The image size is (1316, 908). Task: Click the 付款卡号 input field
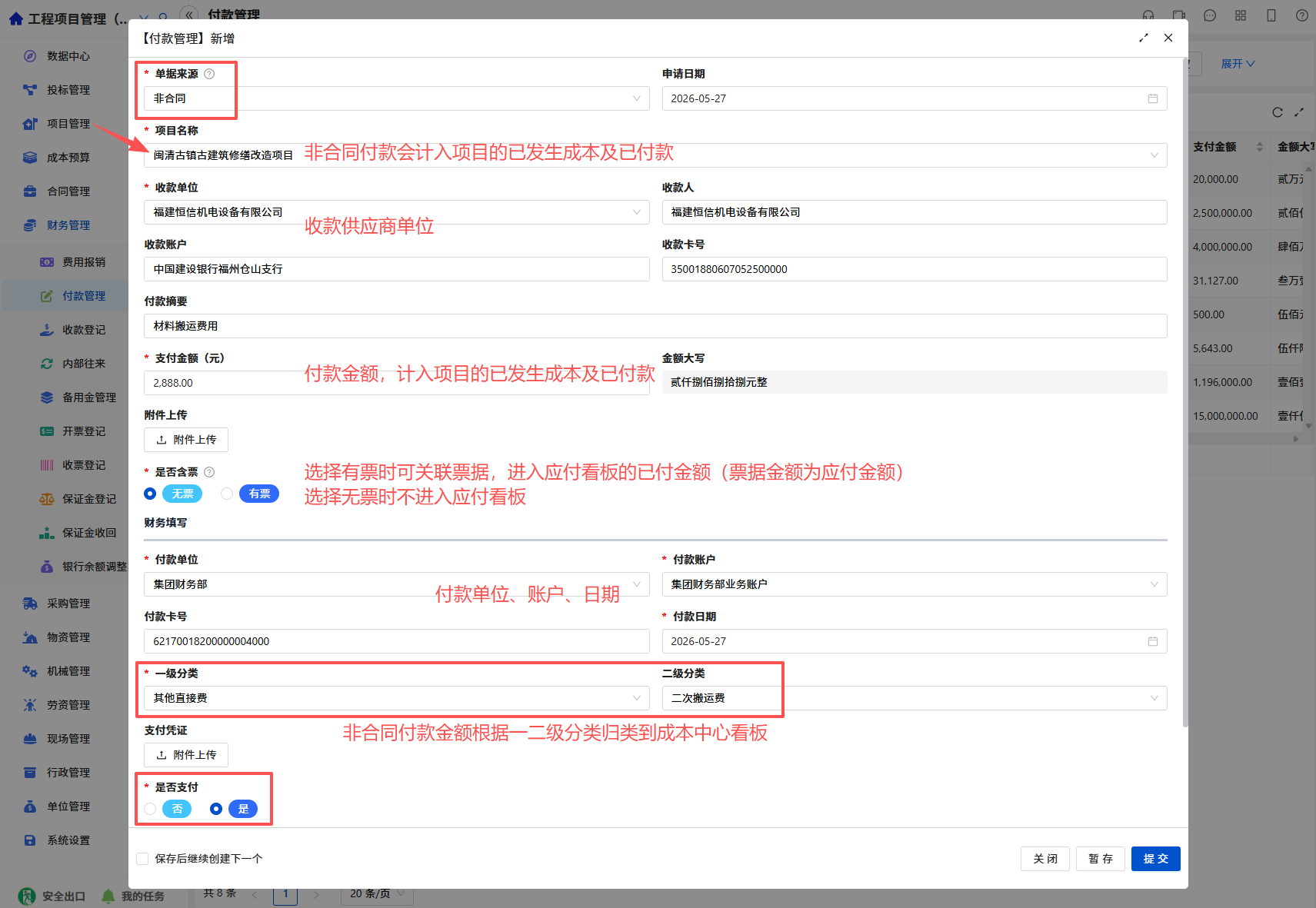click(x=397, y=641)
